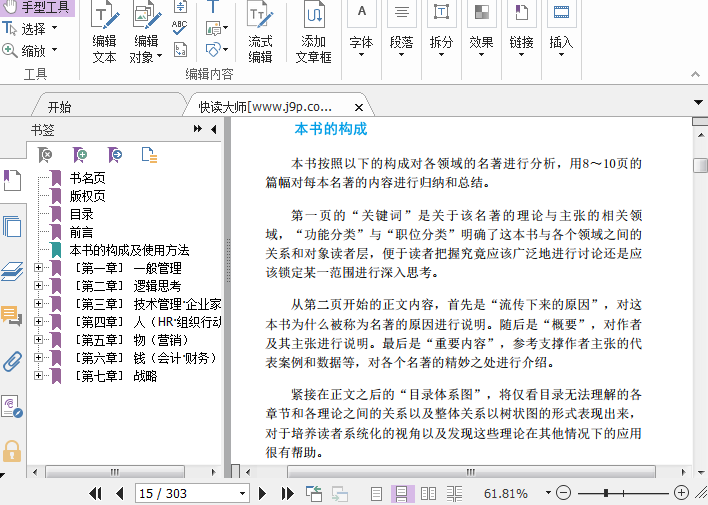This screenshot has width=708, height=505.
Task: Go to the first page
Action: [95, 493]
